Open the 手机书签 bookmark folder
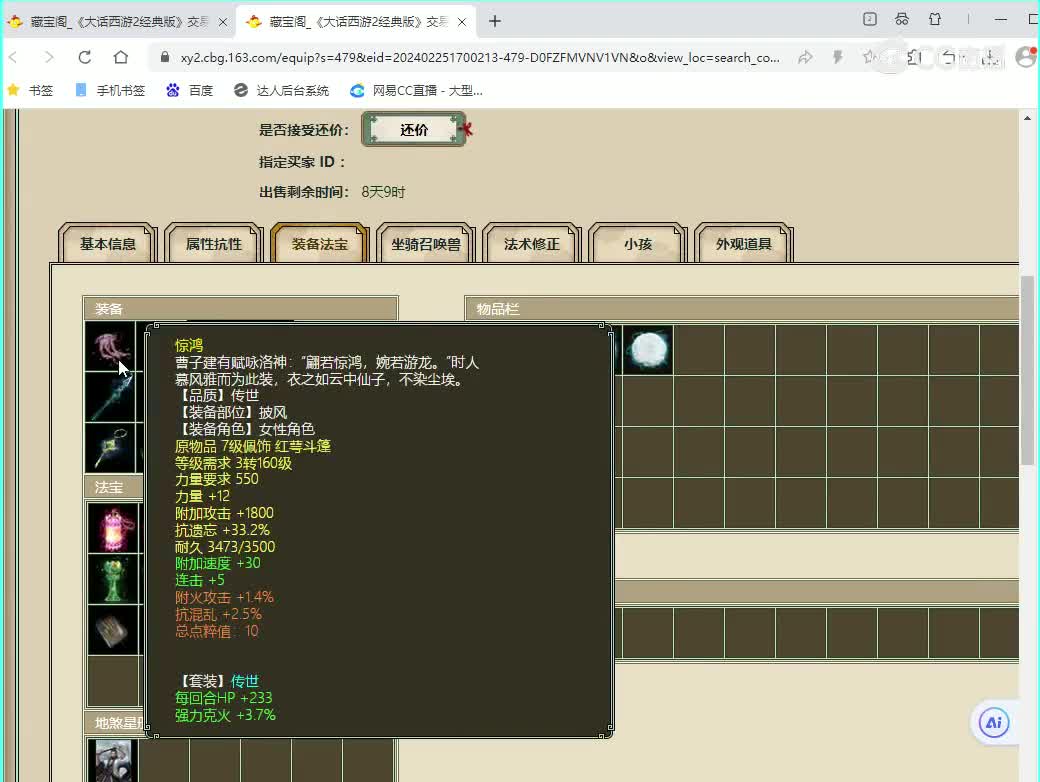This screenshot has width=1040, height=782. [110, 90]
